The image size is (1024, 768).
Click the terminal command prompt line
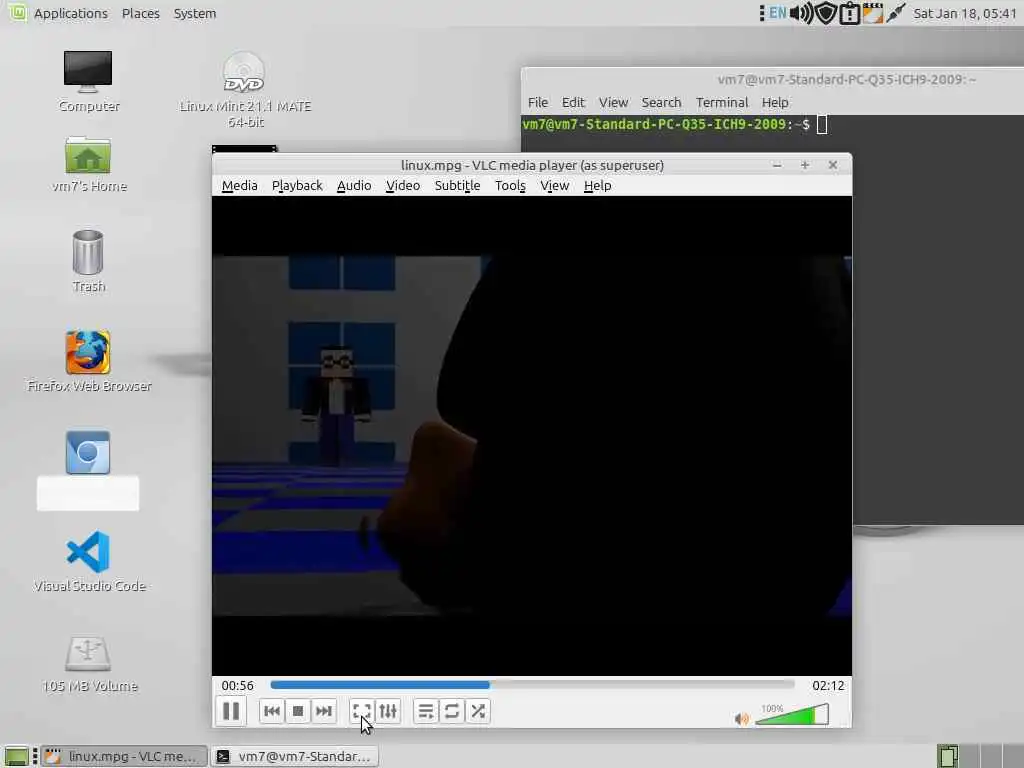pos(675,124)
